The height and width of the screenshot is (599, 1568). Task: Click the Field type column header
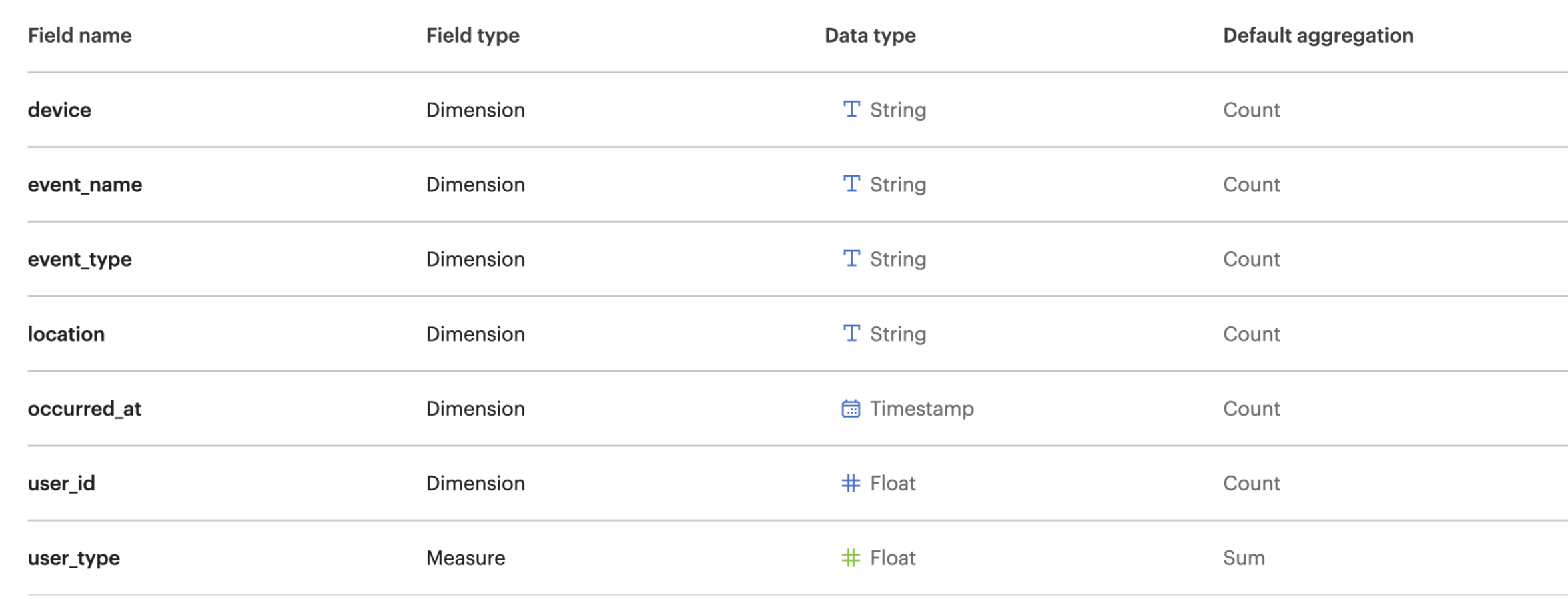pos(472,35)
